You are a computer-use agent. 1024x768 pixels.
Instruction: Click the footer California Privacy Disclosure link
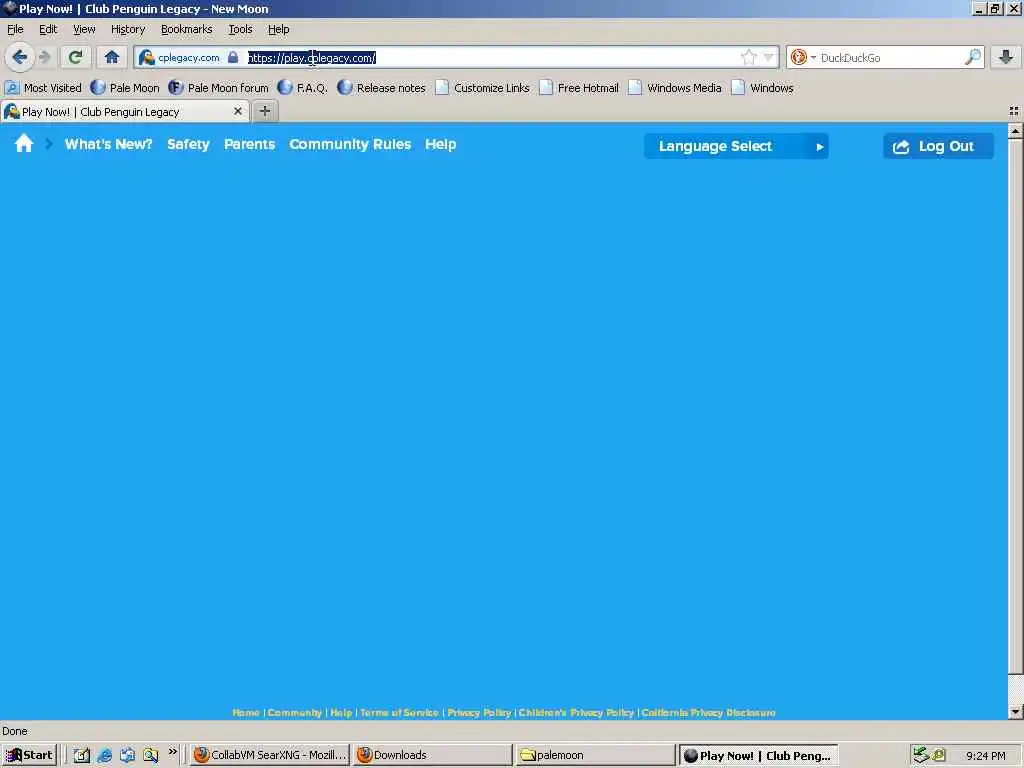tap(709, 712)
